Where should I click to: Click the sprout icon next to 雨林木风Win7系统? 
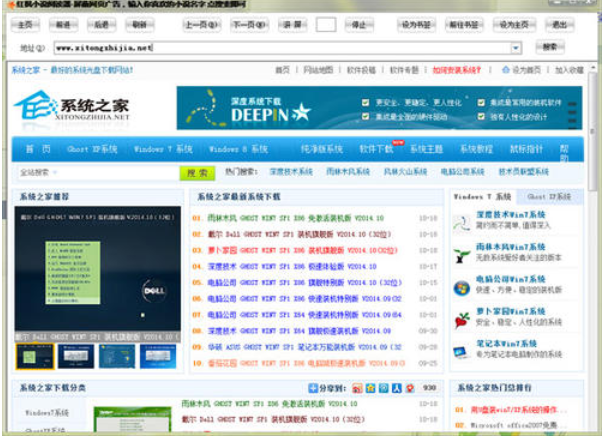[x=461, y=255]
